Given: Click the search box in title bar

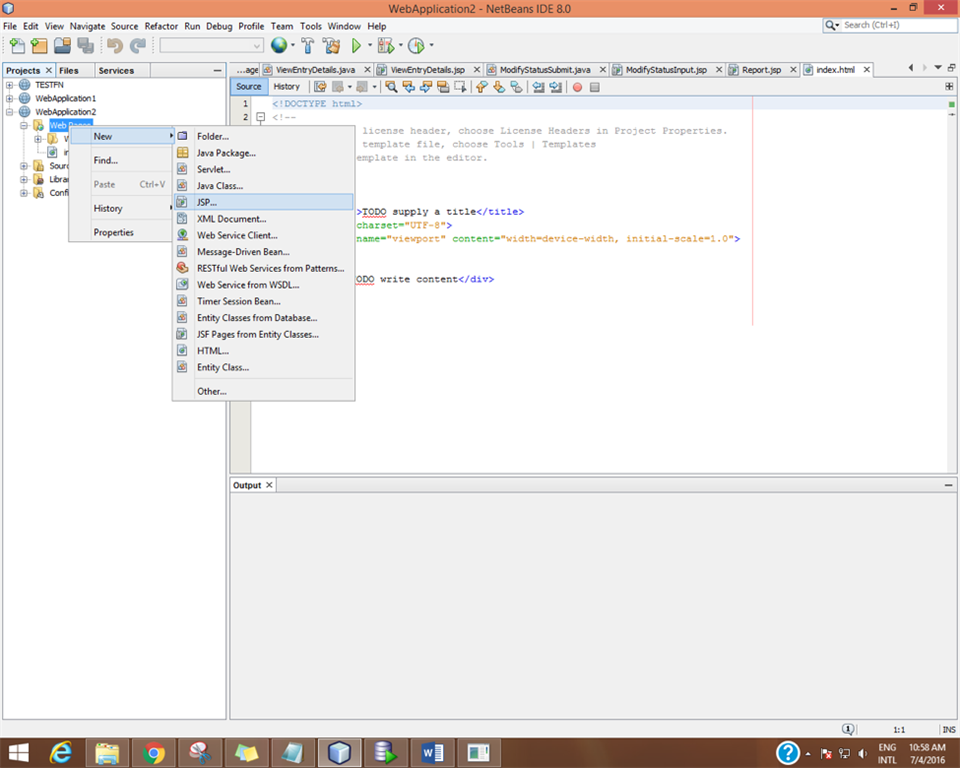Looking at the screenshot, I should pos(893,25).
